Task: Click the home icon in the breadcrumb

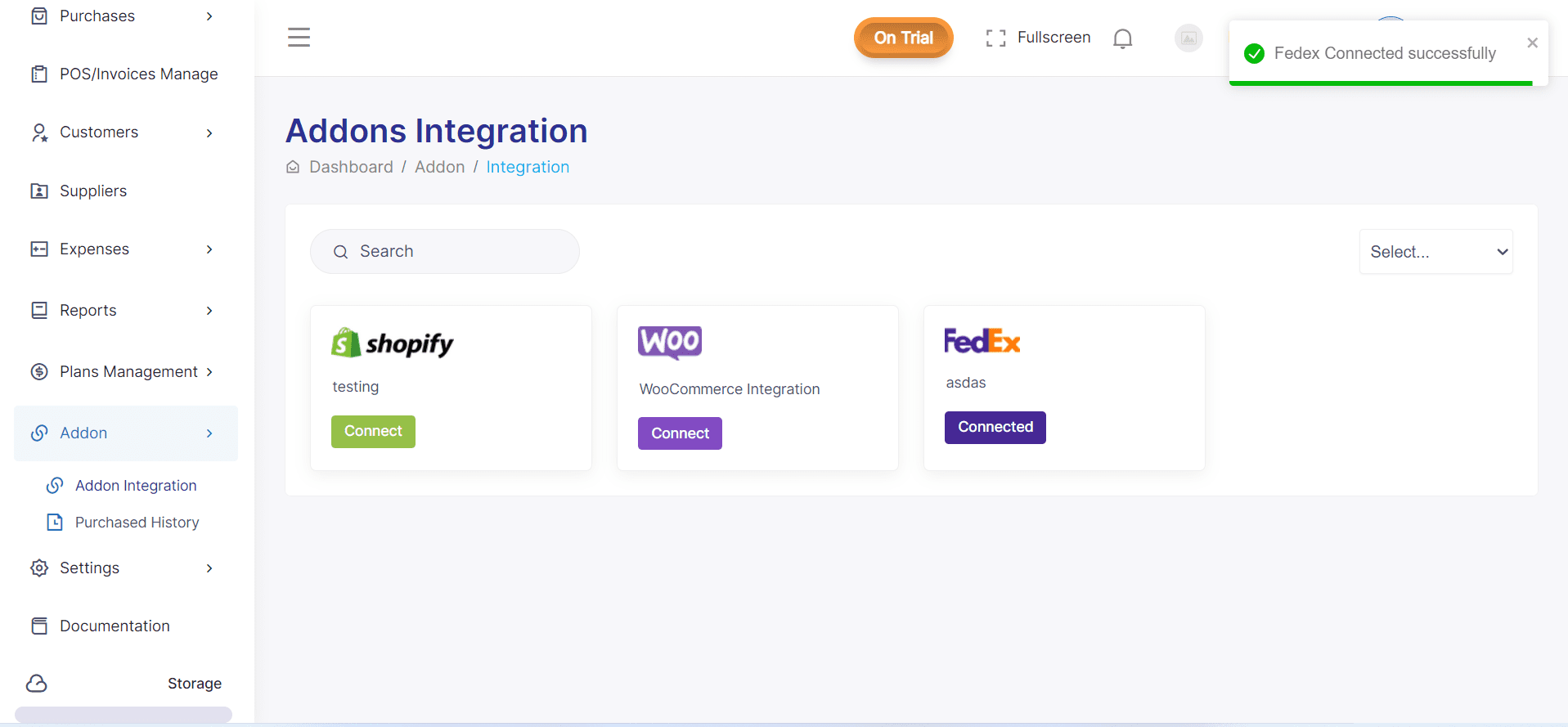Action: click(x=293, y=167)
